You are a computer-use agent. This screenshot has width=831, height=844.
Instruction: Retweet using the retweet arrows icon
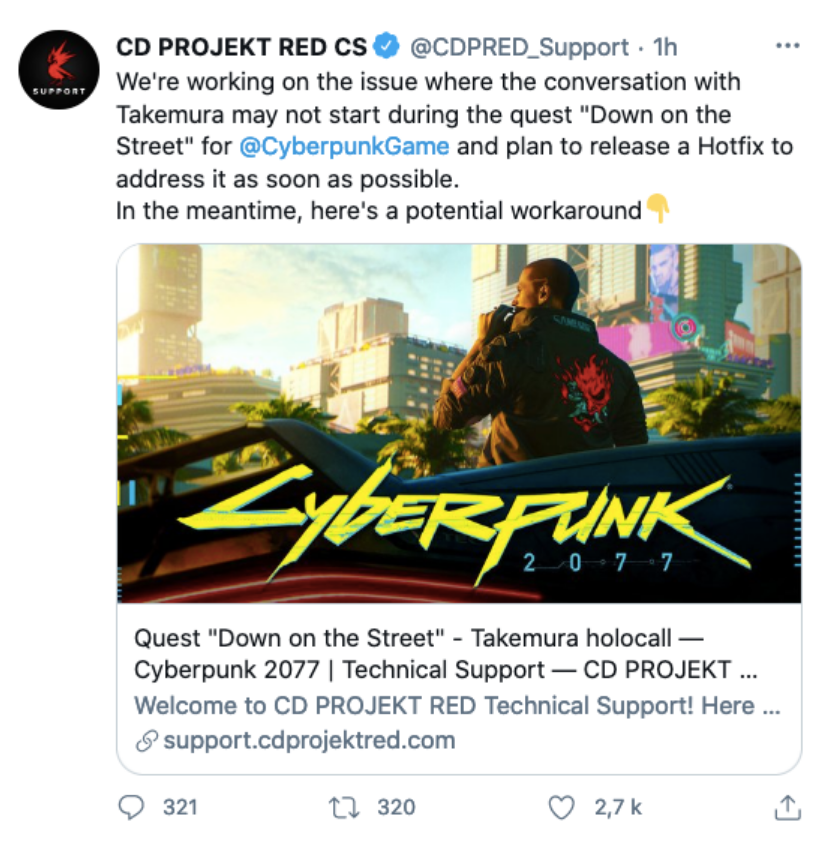coord(346,806)
